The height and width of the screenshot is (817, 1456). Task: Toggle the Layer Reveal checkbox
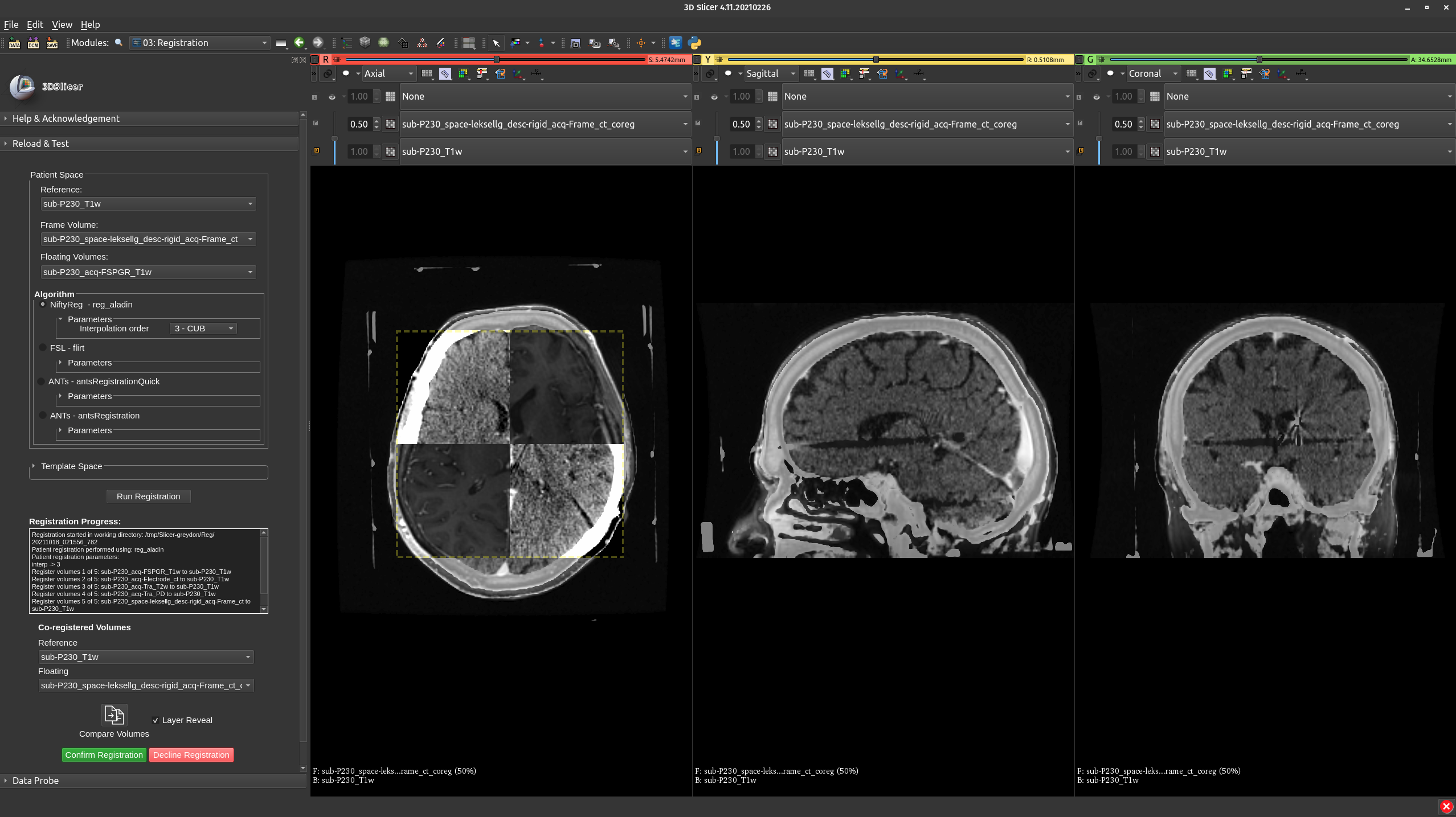tap(156, 720)
